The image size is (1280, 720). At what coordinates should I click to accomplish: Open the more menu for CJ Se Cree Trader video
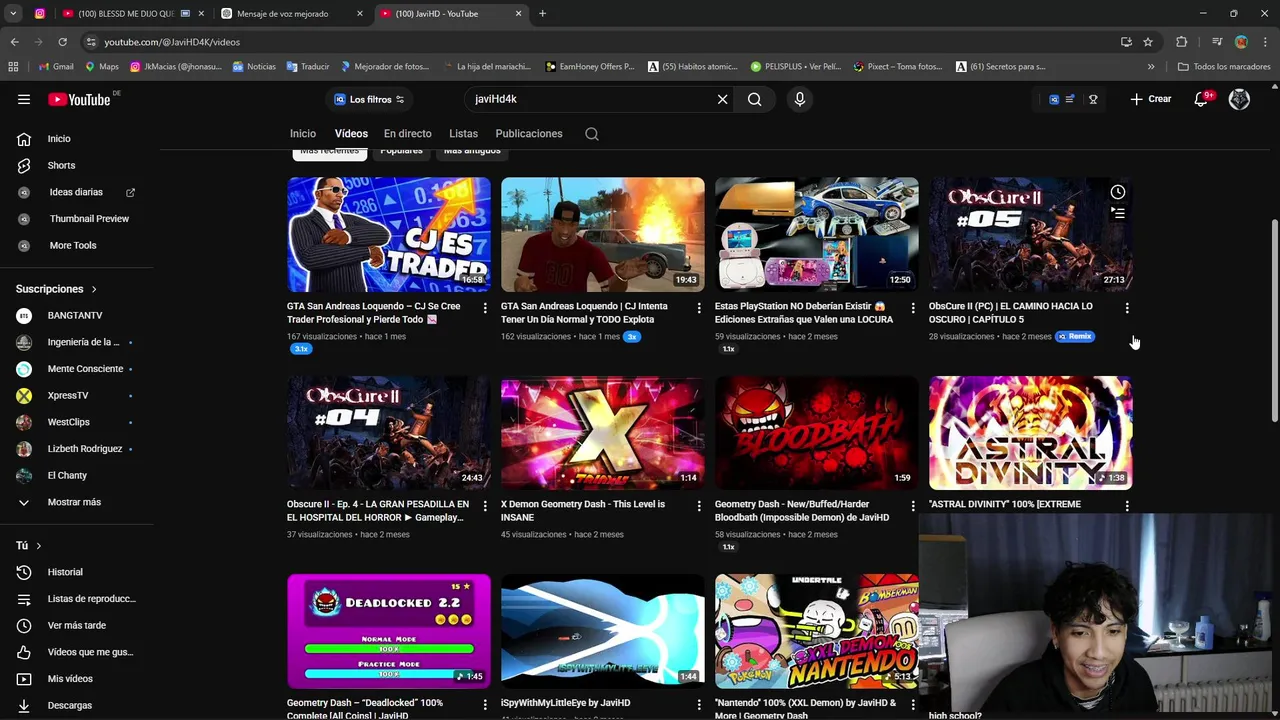tap(485, 308)
